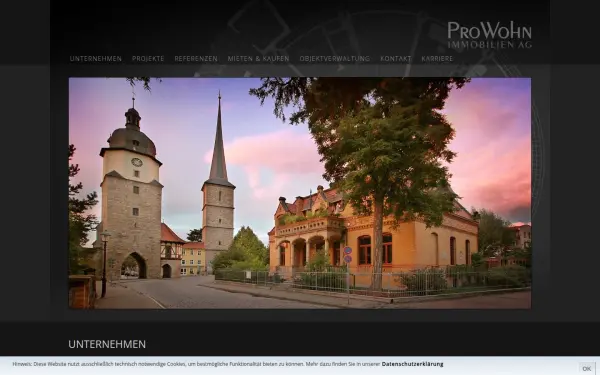The image size is (600, 375).
Task: Accept the cookie notice with OK
Action: tap(587, 368)
